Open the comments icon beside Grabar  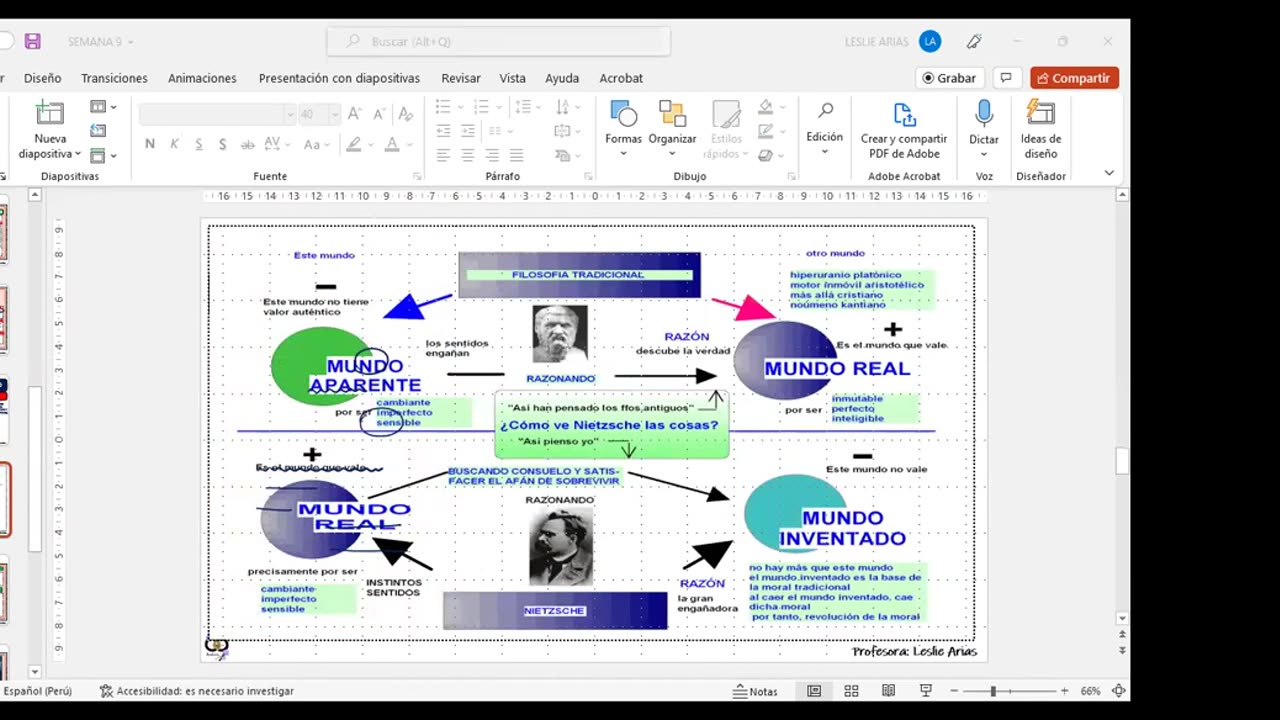pyautogui.click(x=1007, y=78)
